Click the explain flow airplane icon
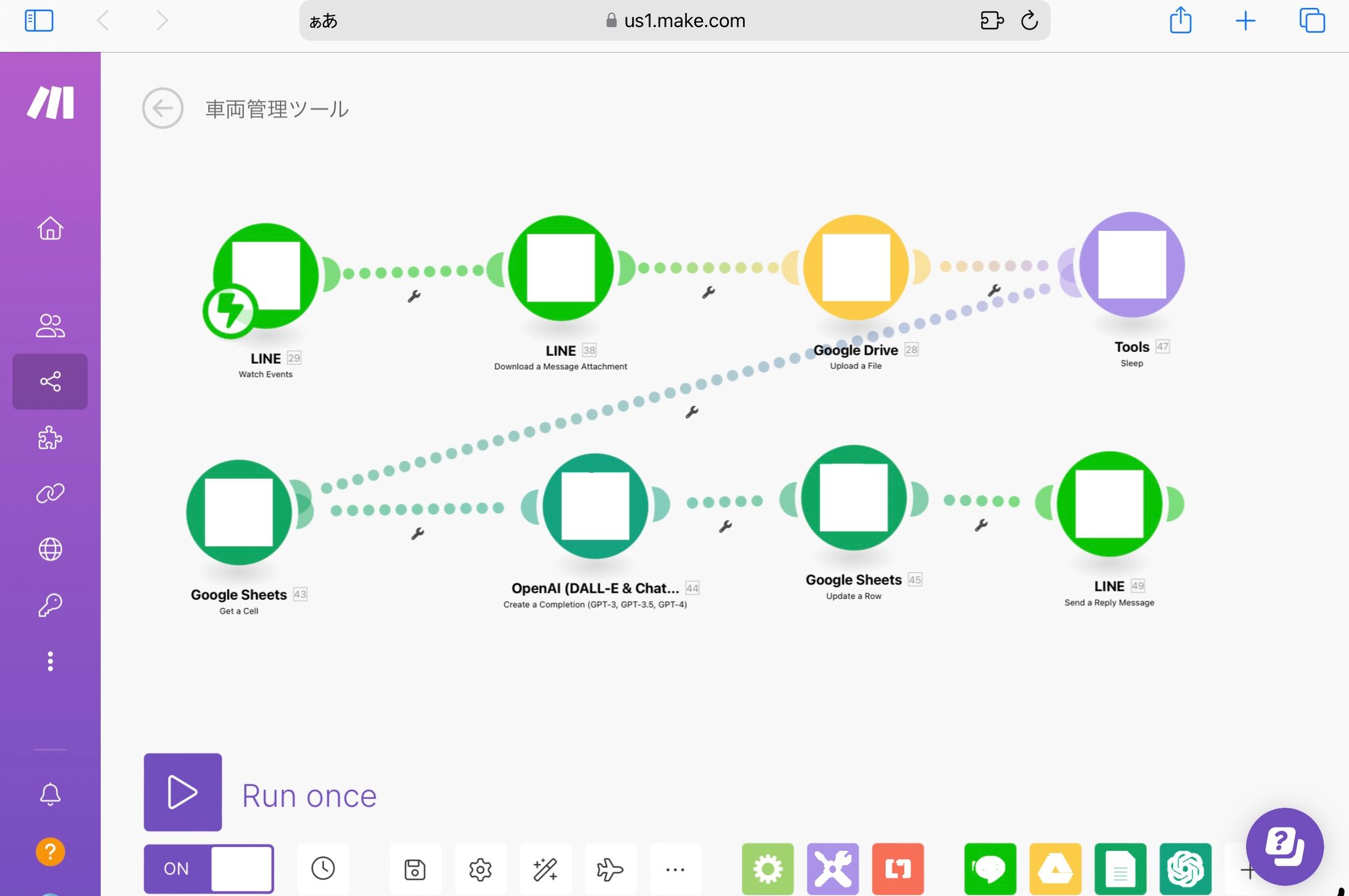Image resolution: width=1349 pixels, height=896 pixels. pyautogui.click(x=610, y=869)
